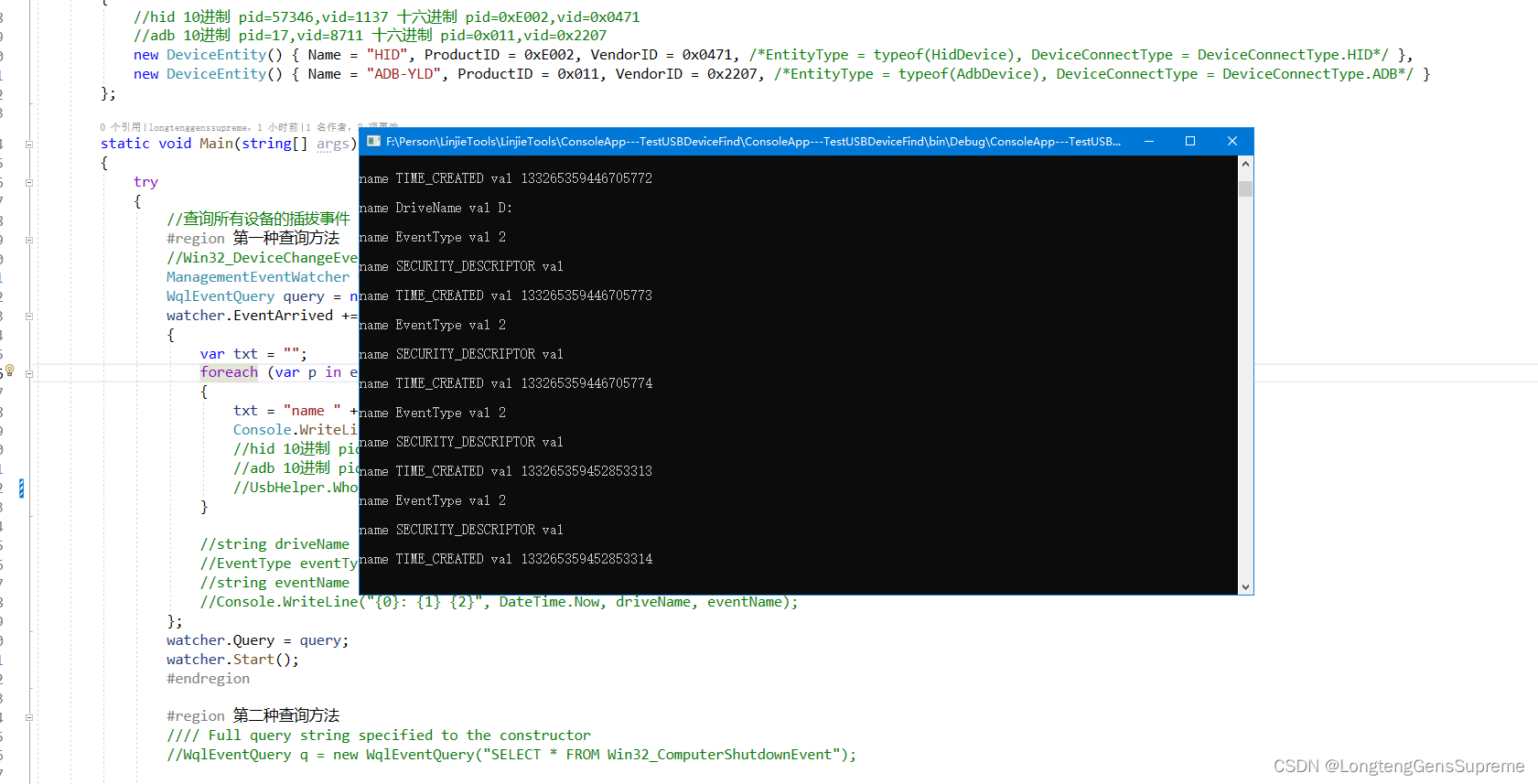Click 'WqlEventQuery' type in code
The image size is (1538, 784).
(x=220, y=295)
